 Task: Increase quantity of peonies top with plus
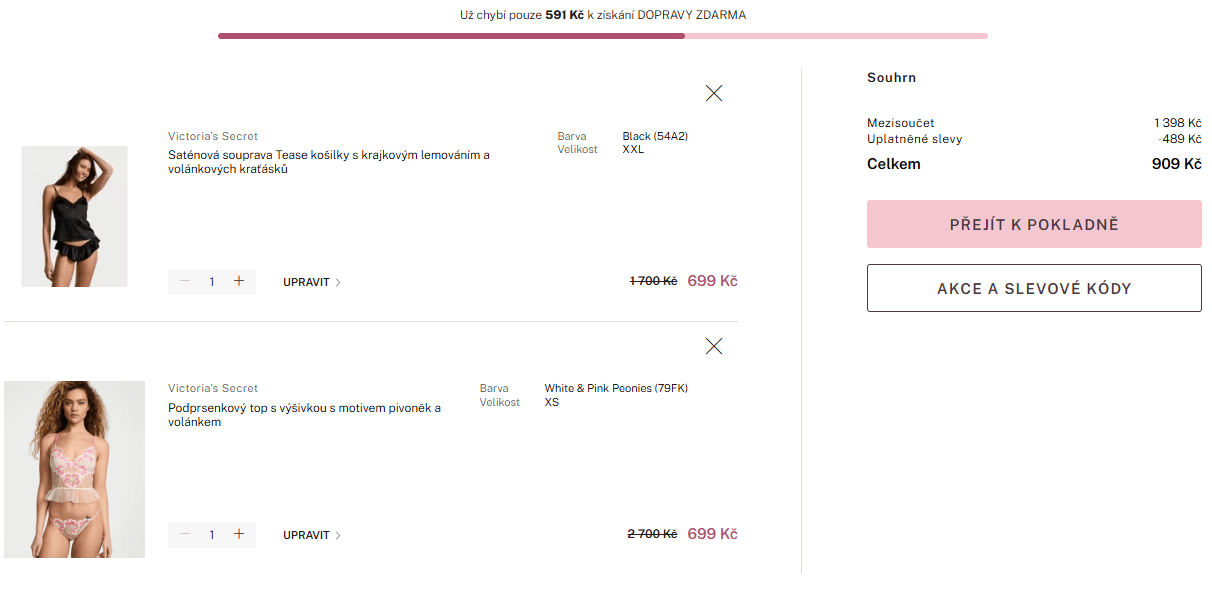pyautogui.click(x=239, y=535)
